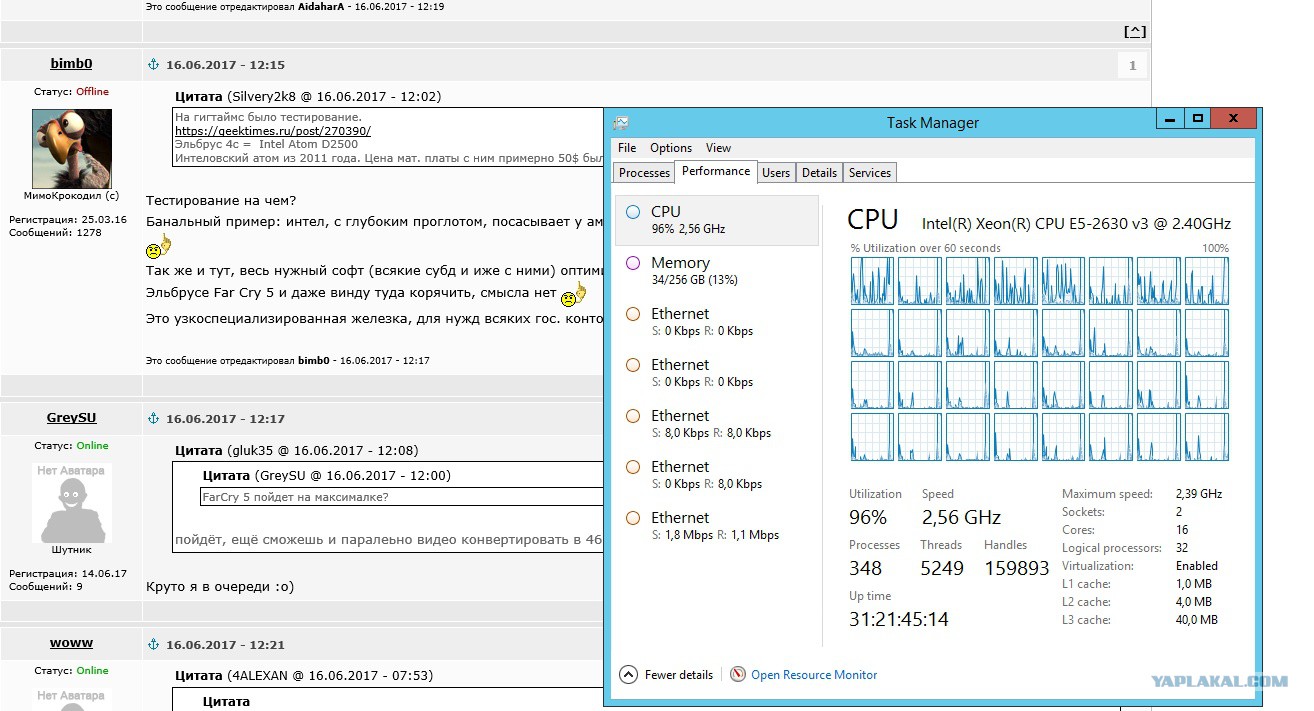The height and width of the screenshot is (711, 1314).
Task: Open Resource Monitor link
Action: pos(814,675)
